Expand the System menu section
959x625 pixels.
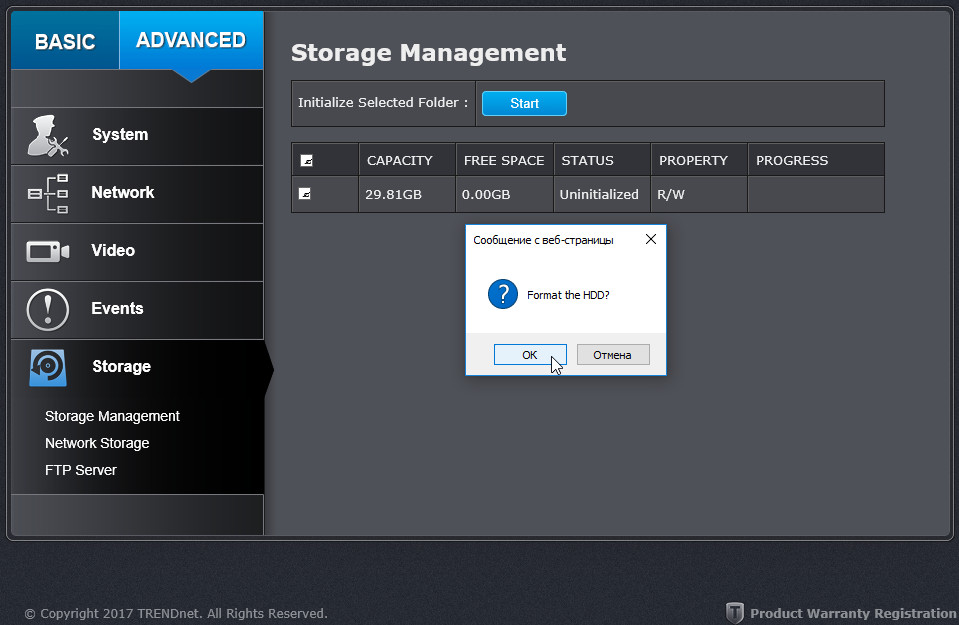point(120,135)
